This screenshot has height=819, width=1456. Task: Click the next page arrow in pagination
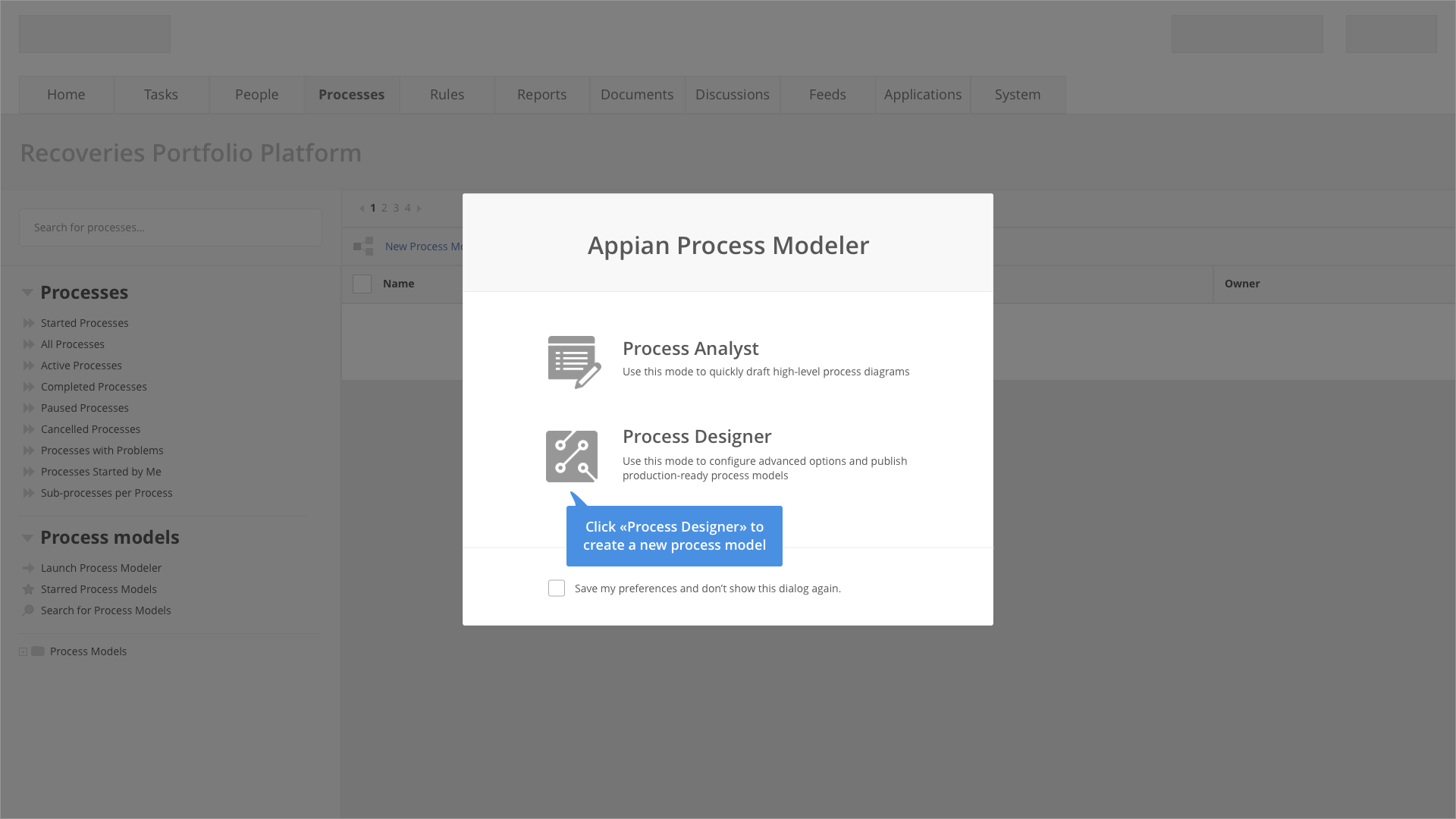419,208
